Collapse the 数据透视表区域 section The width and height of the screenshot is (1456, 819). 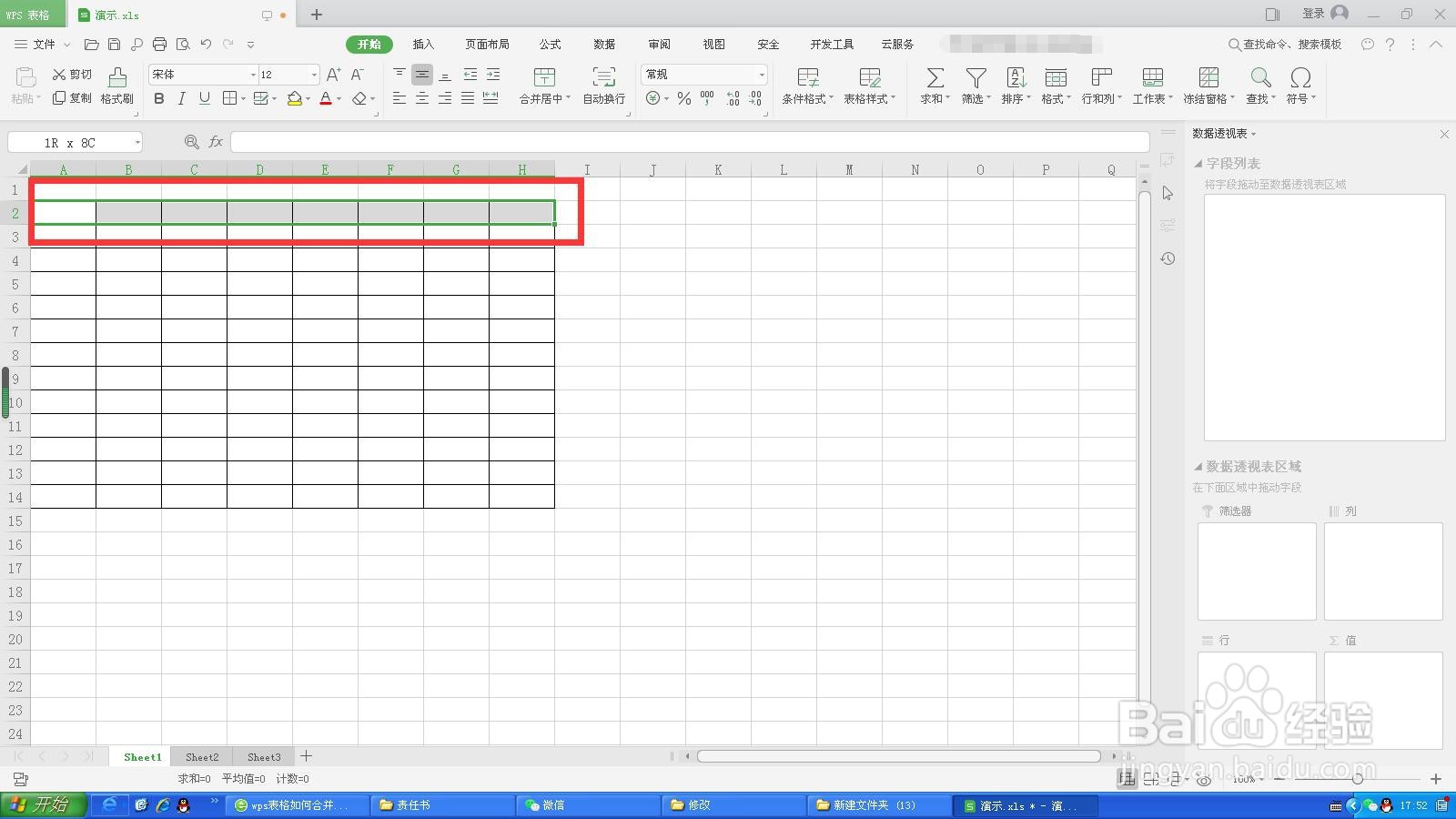pos(1198,467)
